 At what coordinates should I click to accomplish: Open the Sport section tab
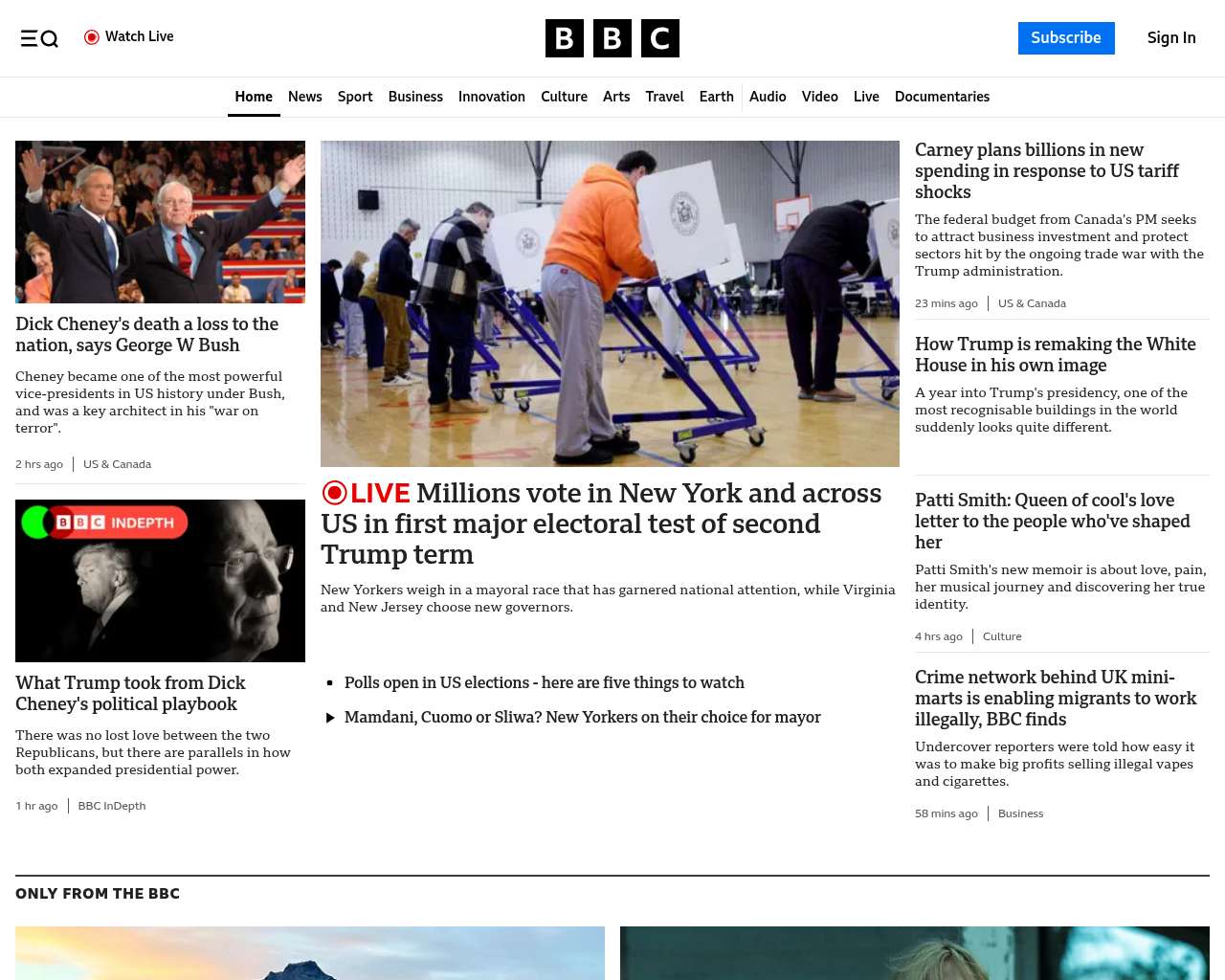[x=354, y=97]
